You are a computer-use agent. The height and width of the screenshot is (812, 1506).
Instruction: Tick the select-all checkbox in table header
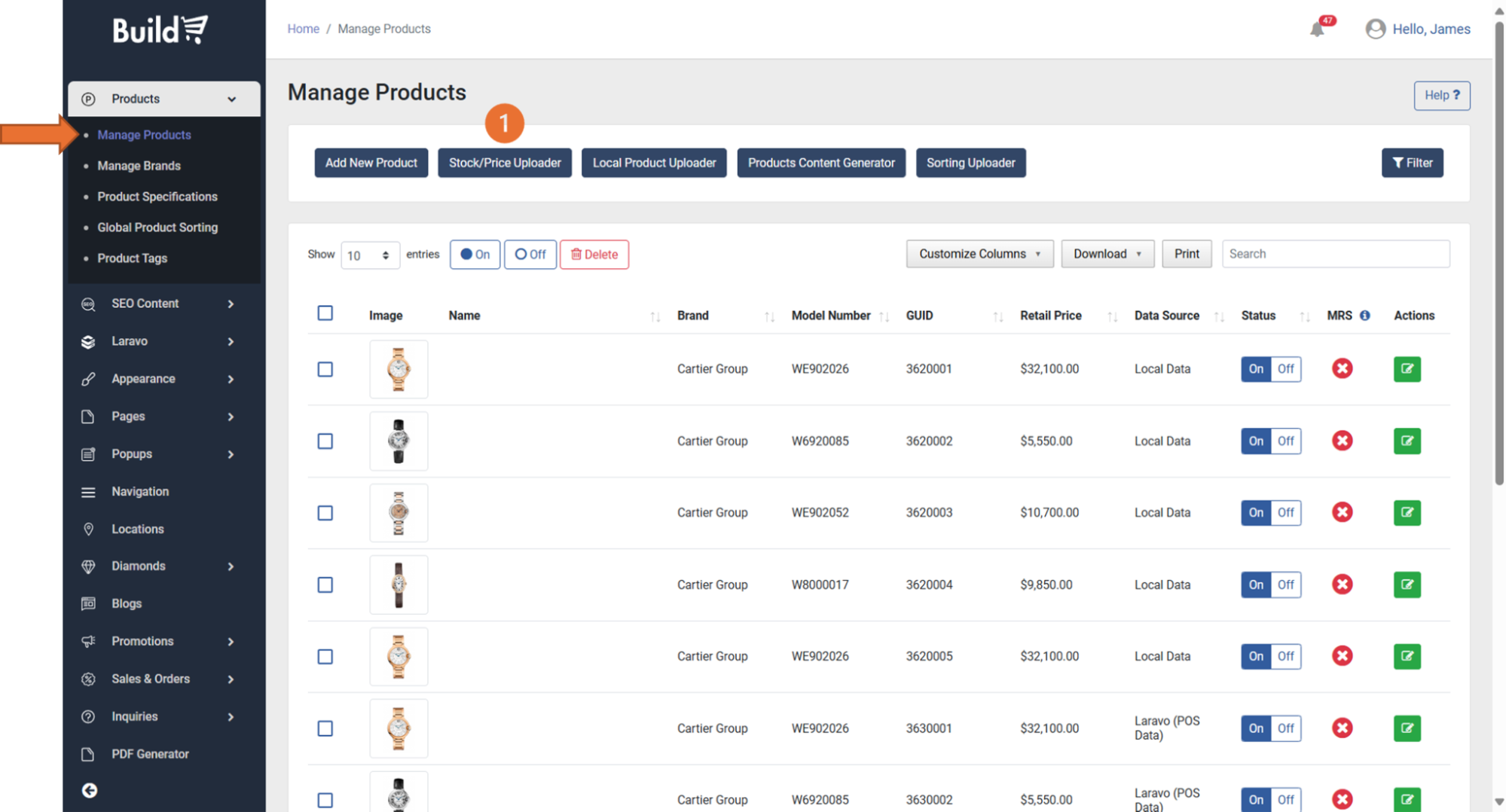325,313
